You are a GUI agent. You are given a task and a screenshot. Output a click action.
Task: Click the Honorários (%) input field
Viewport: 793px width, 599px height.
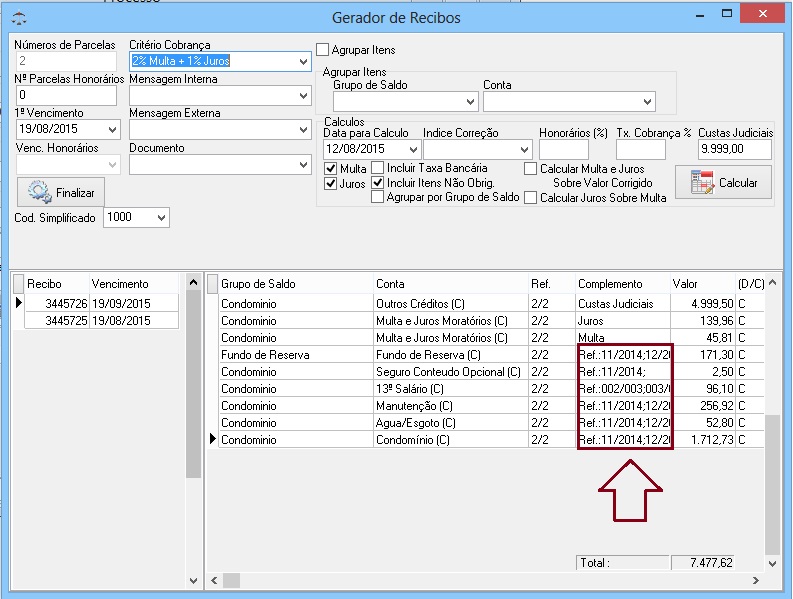[x=563, y=150]
